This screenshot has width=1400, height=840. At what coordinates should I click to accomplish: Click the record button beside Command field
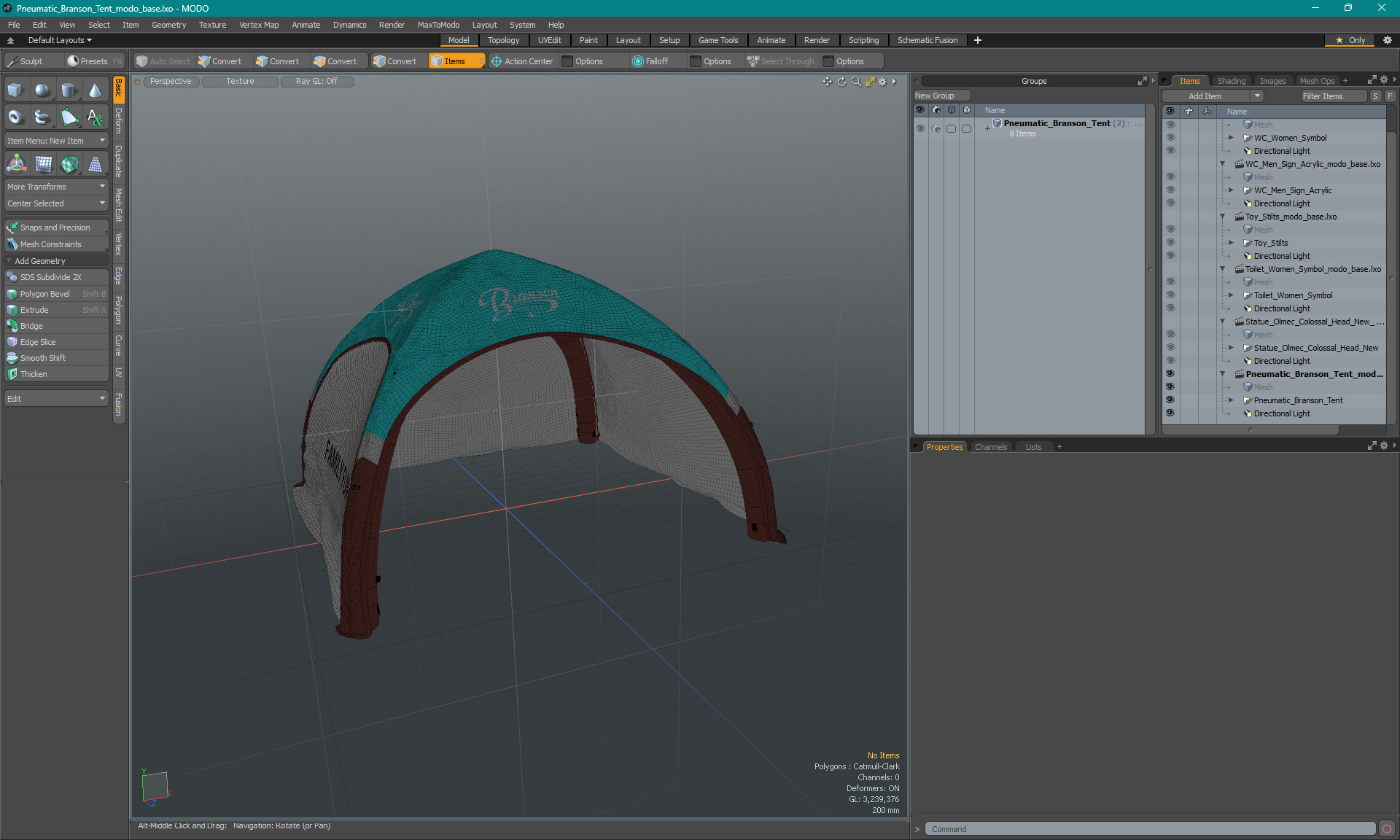pos(1387,829)
